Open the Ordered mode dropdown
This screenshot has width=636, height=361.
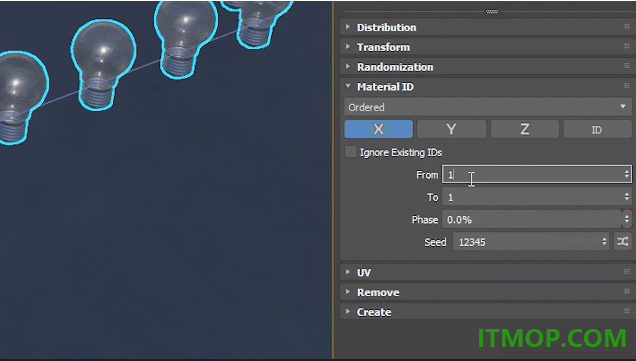coord(488,107)
